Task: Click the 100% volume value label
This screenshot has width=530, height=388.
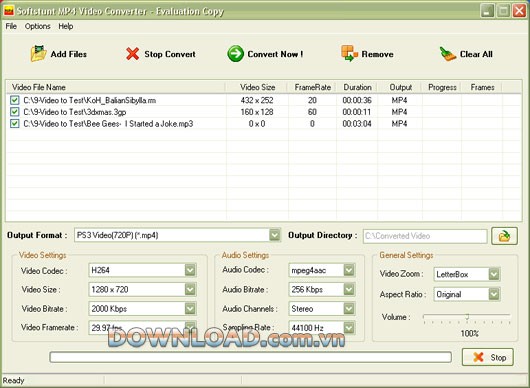Action: [469, 334]
